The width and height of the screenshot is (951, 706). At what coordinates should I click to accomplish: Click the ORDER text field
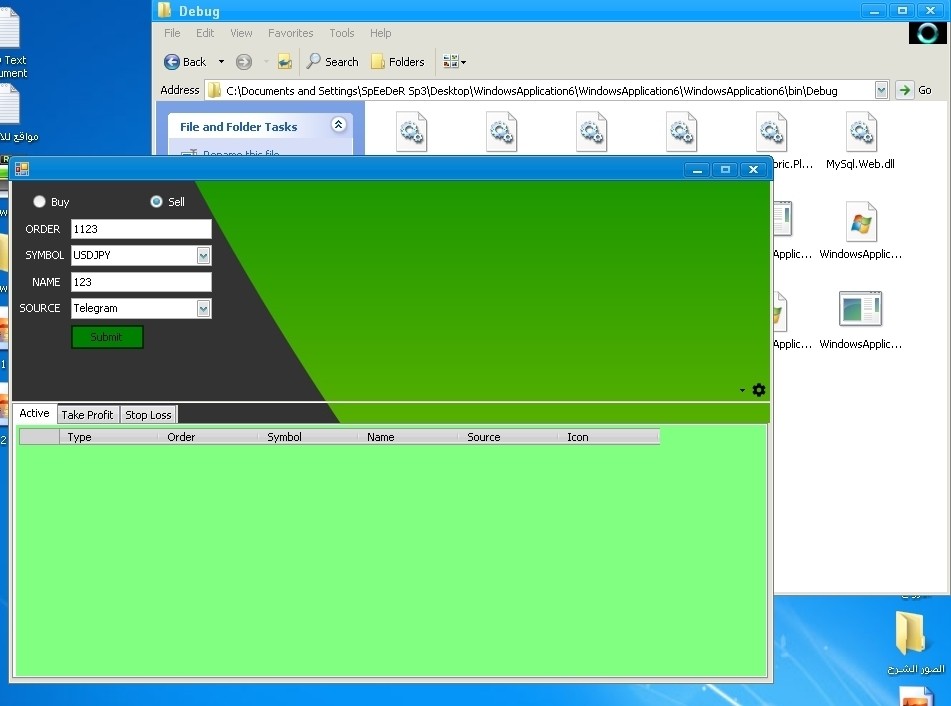141,229
